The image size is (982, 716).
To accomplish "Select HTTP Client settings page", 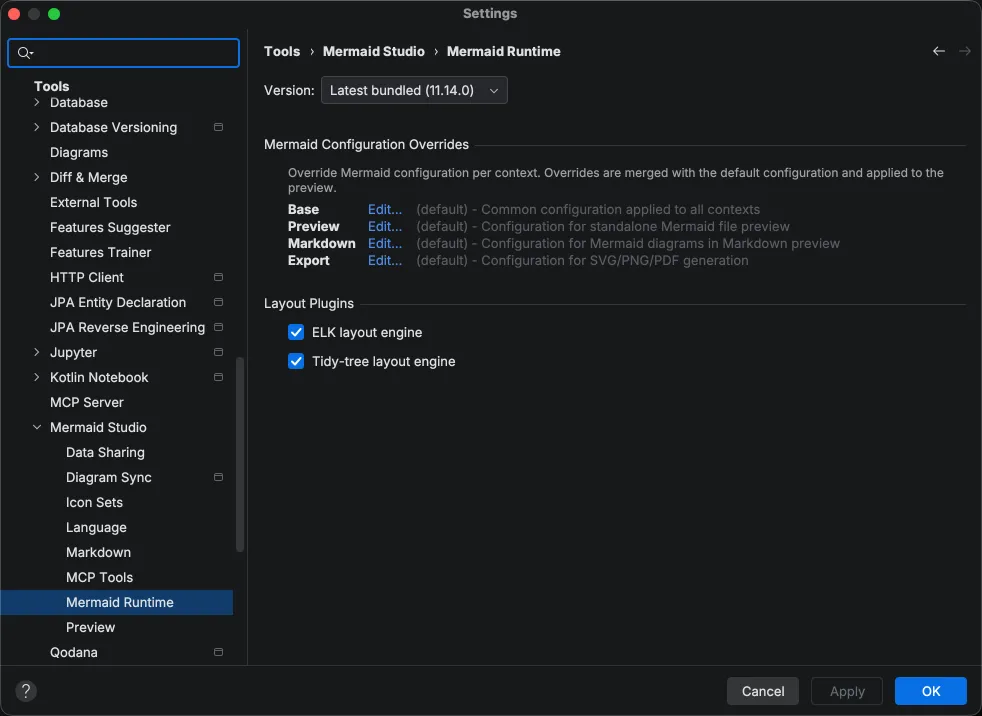I will click(x=87, y=277).
